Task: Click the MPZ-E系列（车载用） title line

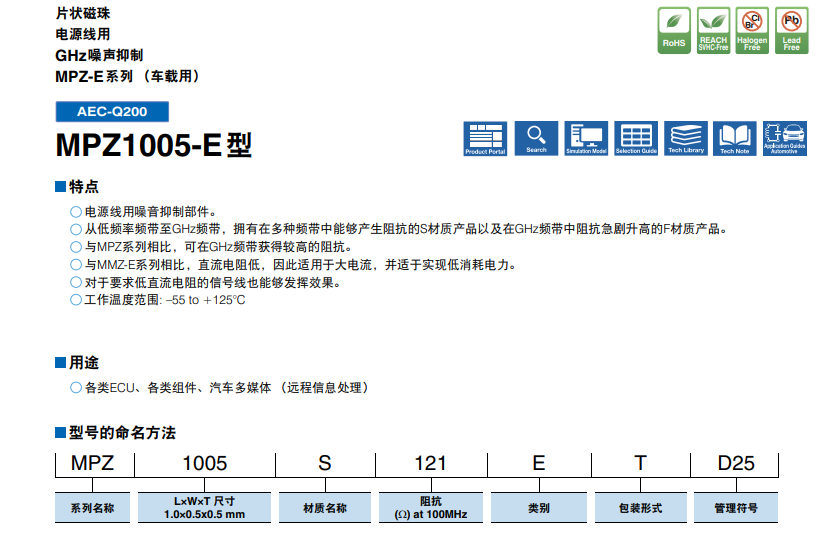Action: point(128,76)
